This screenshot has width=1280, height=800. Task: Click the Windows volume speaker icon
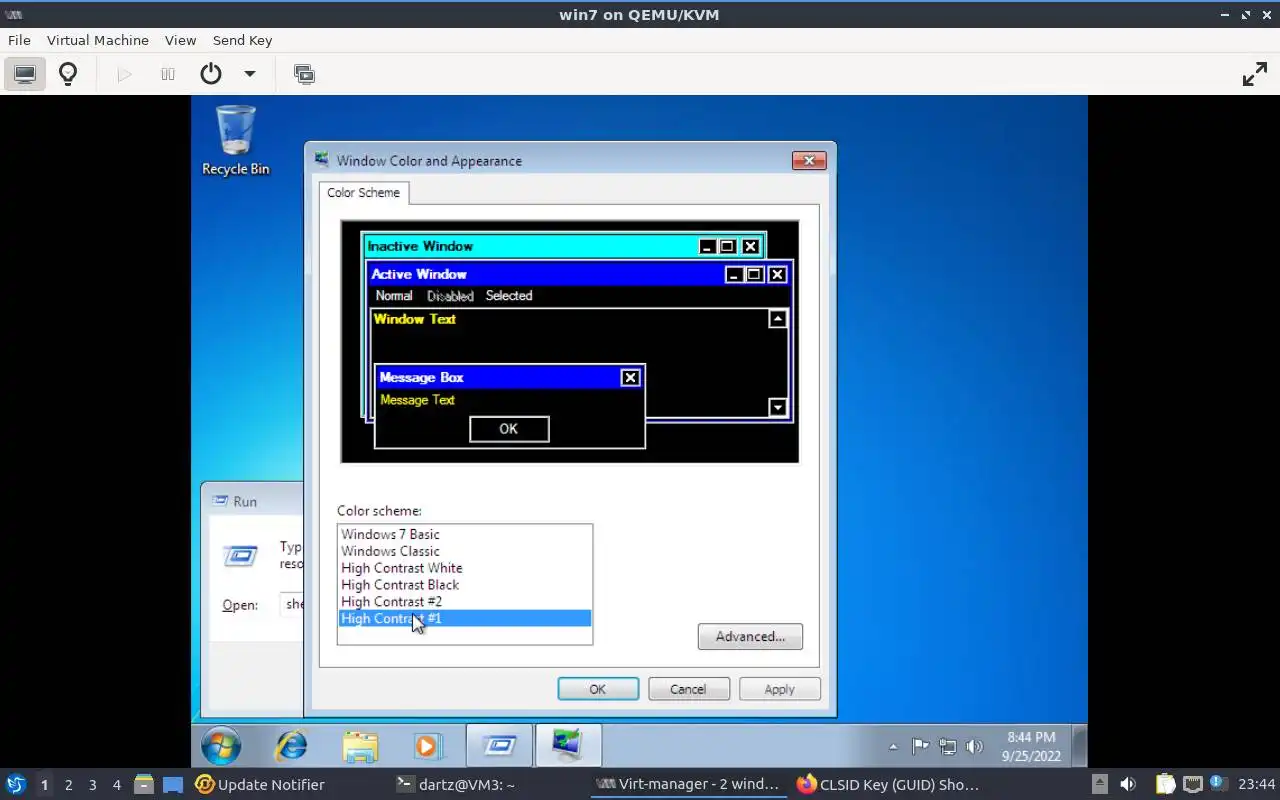coord(974,747)
